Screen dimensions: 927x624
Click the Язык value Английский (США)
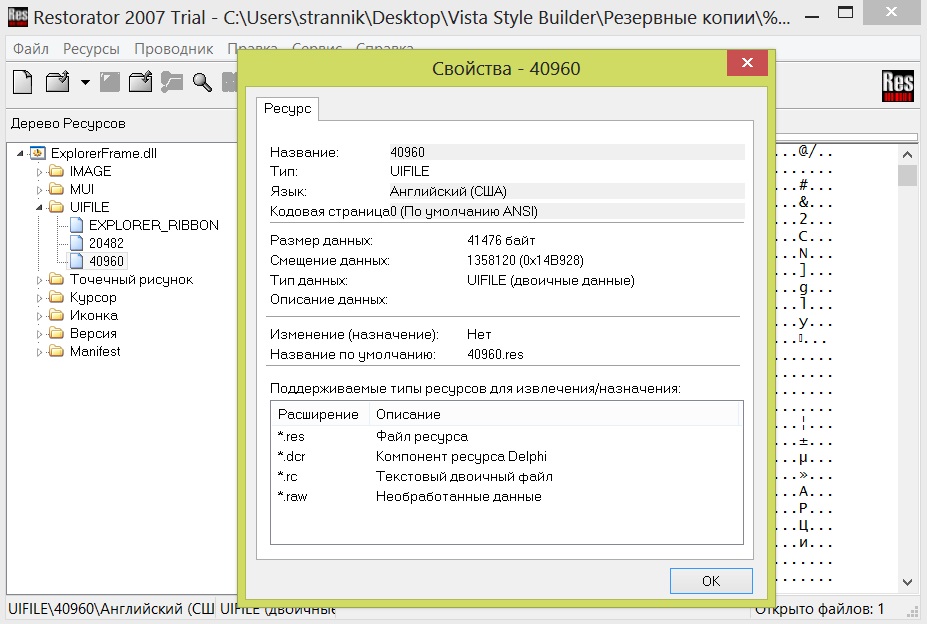click(566, 192)
